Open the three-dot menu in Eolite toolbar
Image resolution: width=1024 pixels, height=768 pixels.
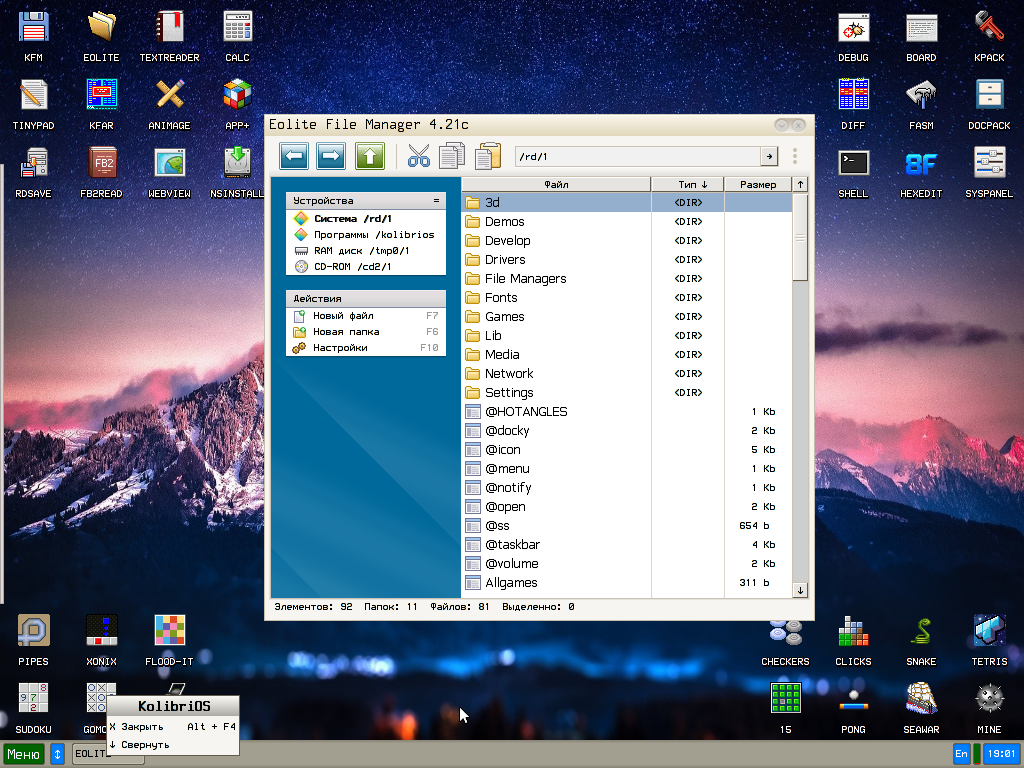795,157
